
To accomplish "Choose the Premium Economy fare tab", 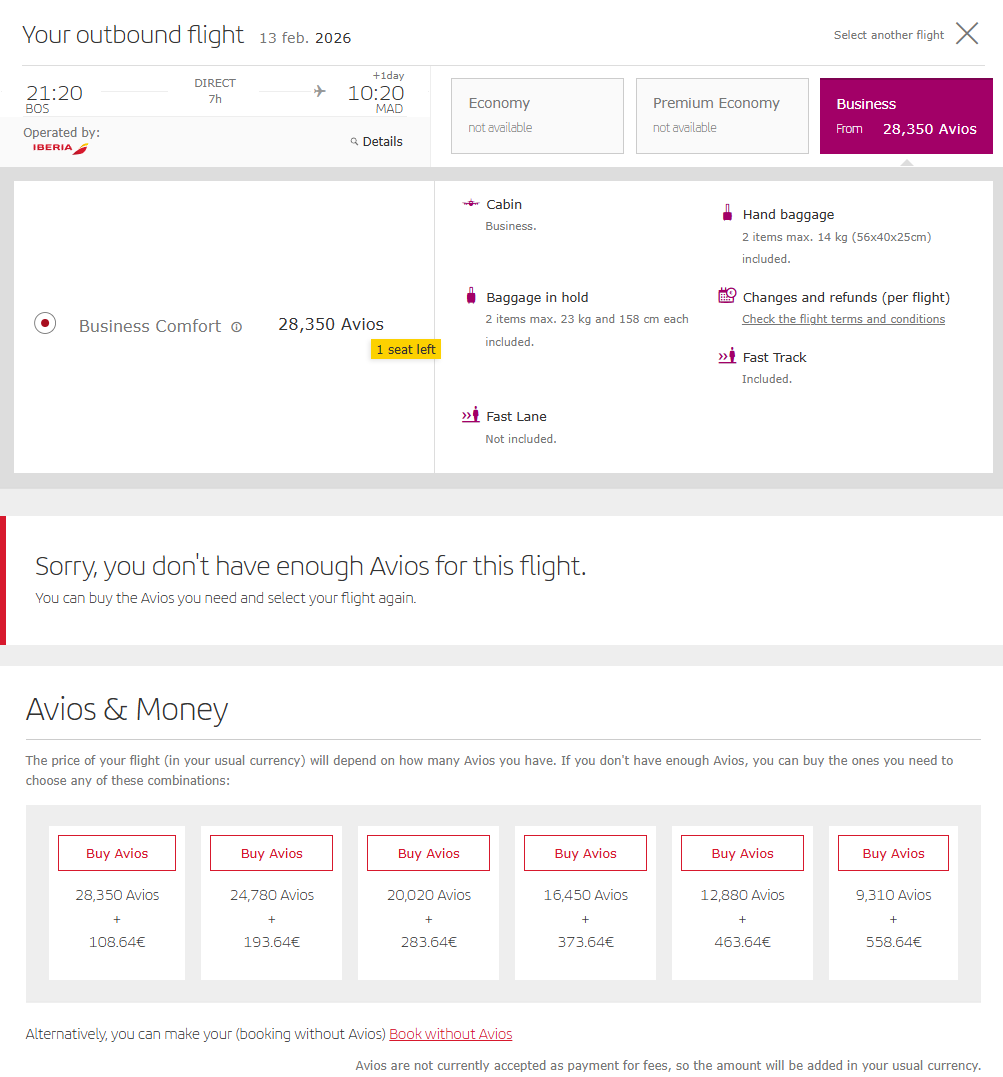I will (722, 116).
